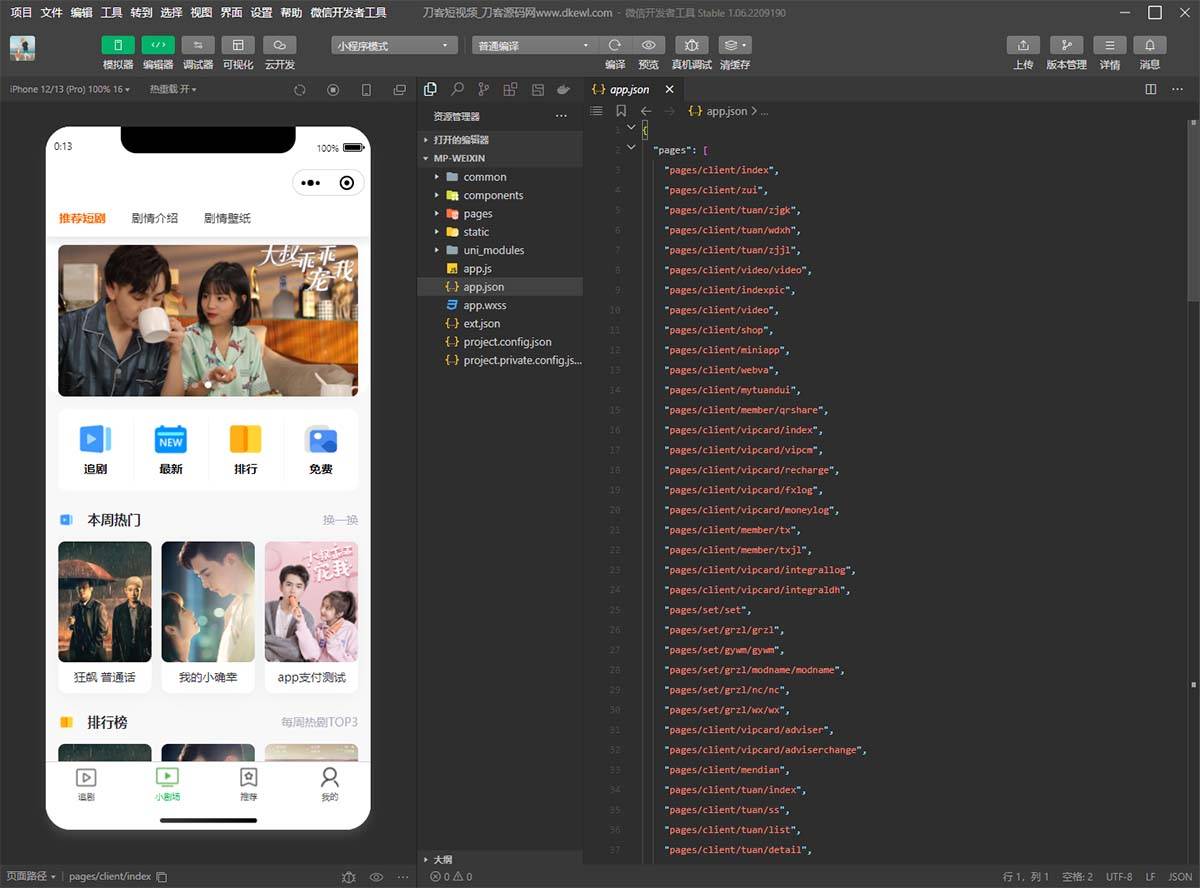Click the 真机调试 bug icon

click(691, 45)
